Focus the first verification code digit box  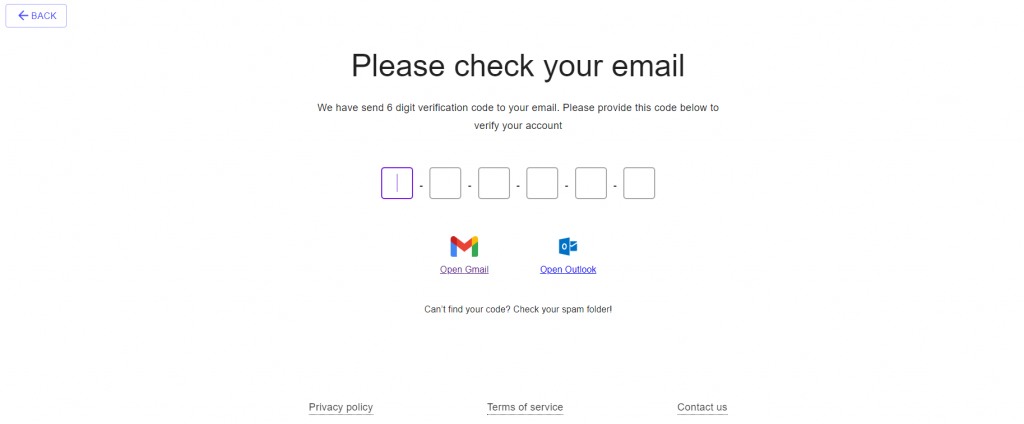(x=397, y=183)
